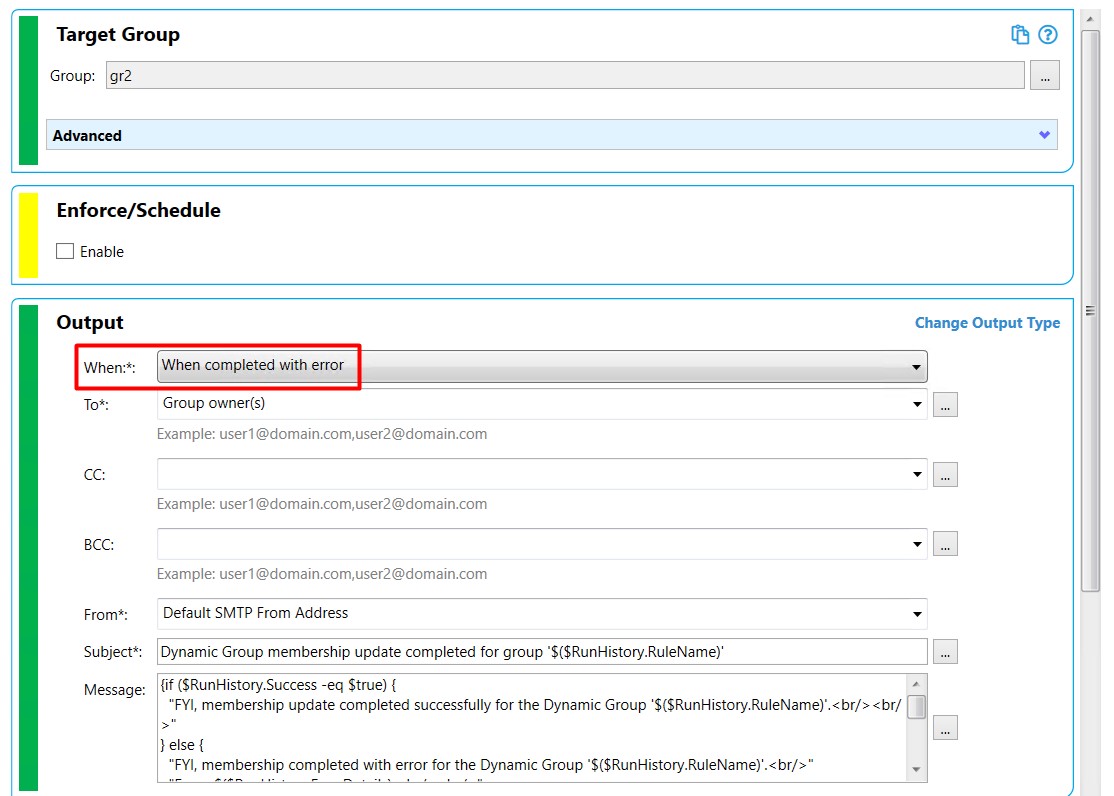Click the Message box scroll down arrow
1114x796 pixels.
[x=916, y=770]
